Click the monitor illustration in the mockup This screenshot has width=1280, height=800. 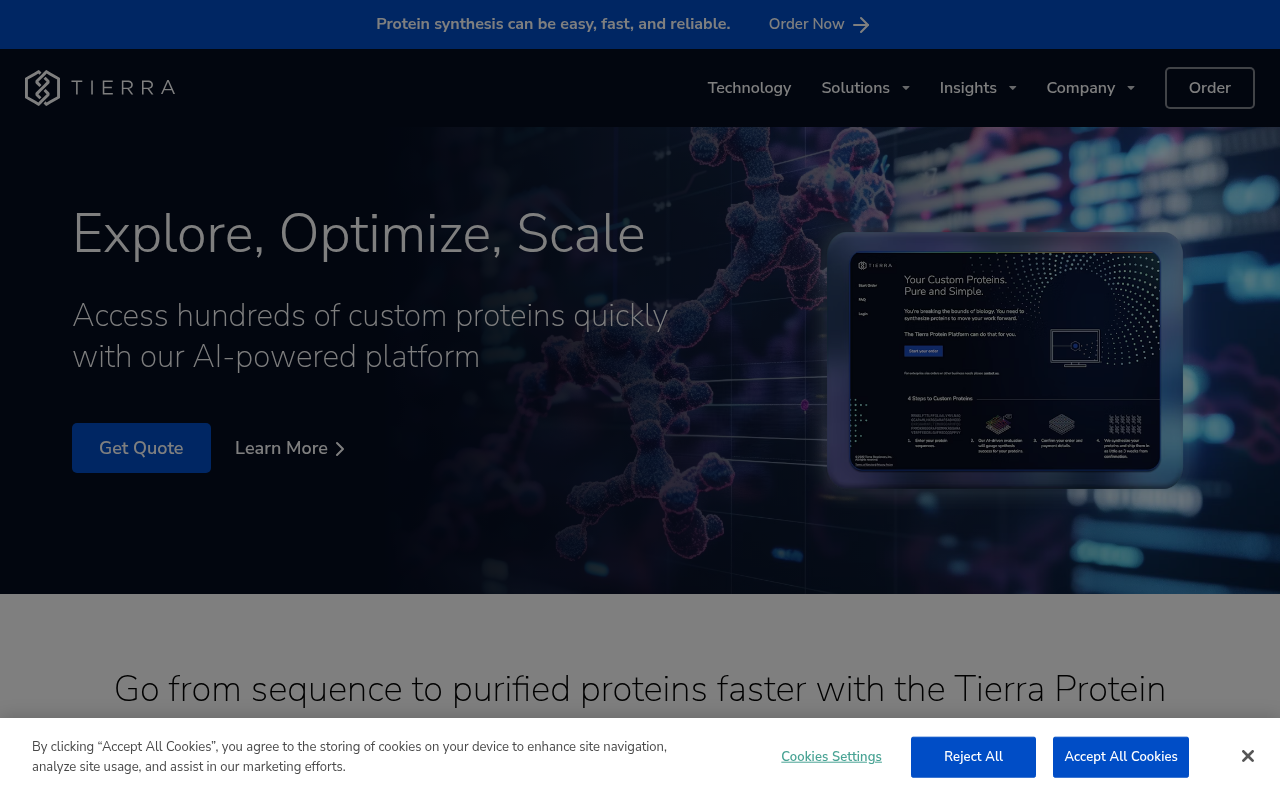(x=1075, y=347)
